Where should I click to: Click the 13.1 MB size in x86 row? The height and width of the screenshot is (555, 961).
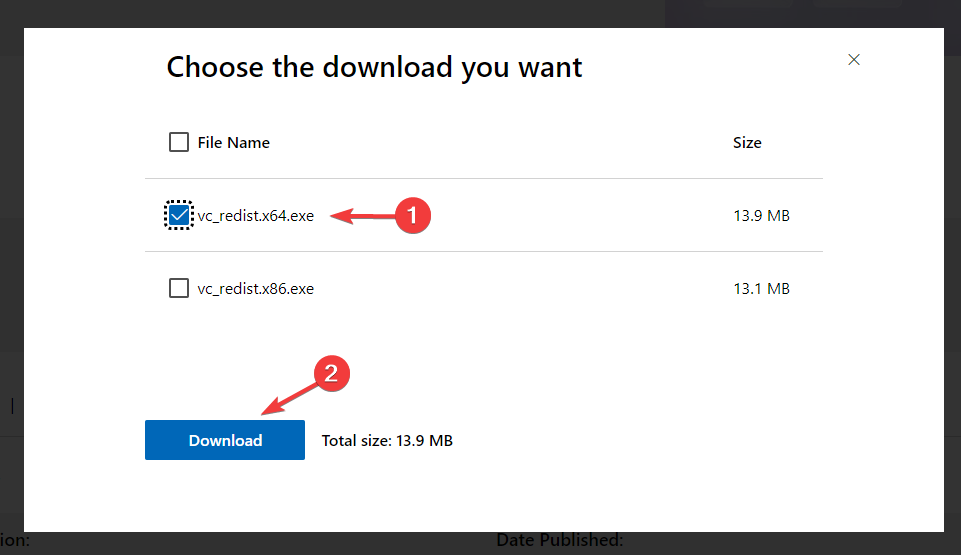coord(761,288)
